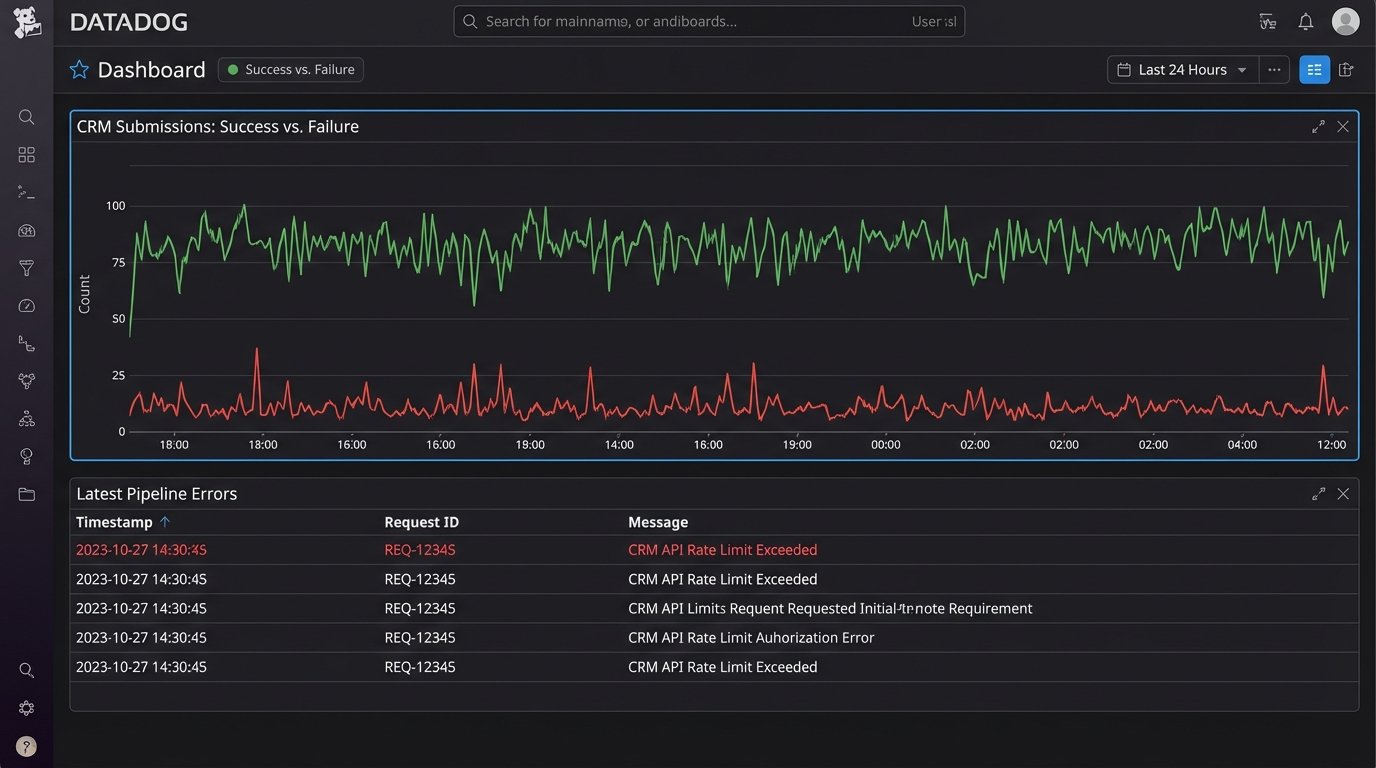Image resolution: width=1376 pixels, height=768 pixels.
Task: Click the share dashboard icon
Action: tap(1346, 70)
